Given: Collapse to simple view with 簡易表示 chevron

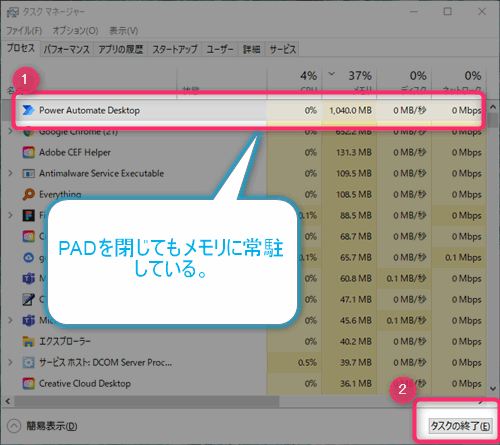Looking at the screenshot, I should coord(14,426).
